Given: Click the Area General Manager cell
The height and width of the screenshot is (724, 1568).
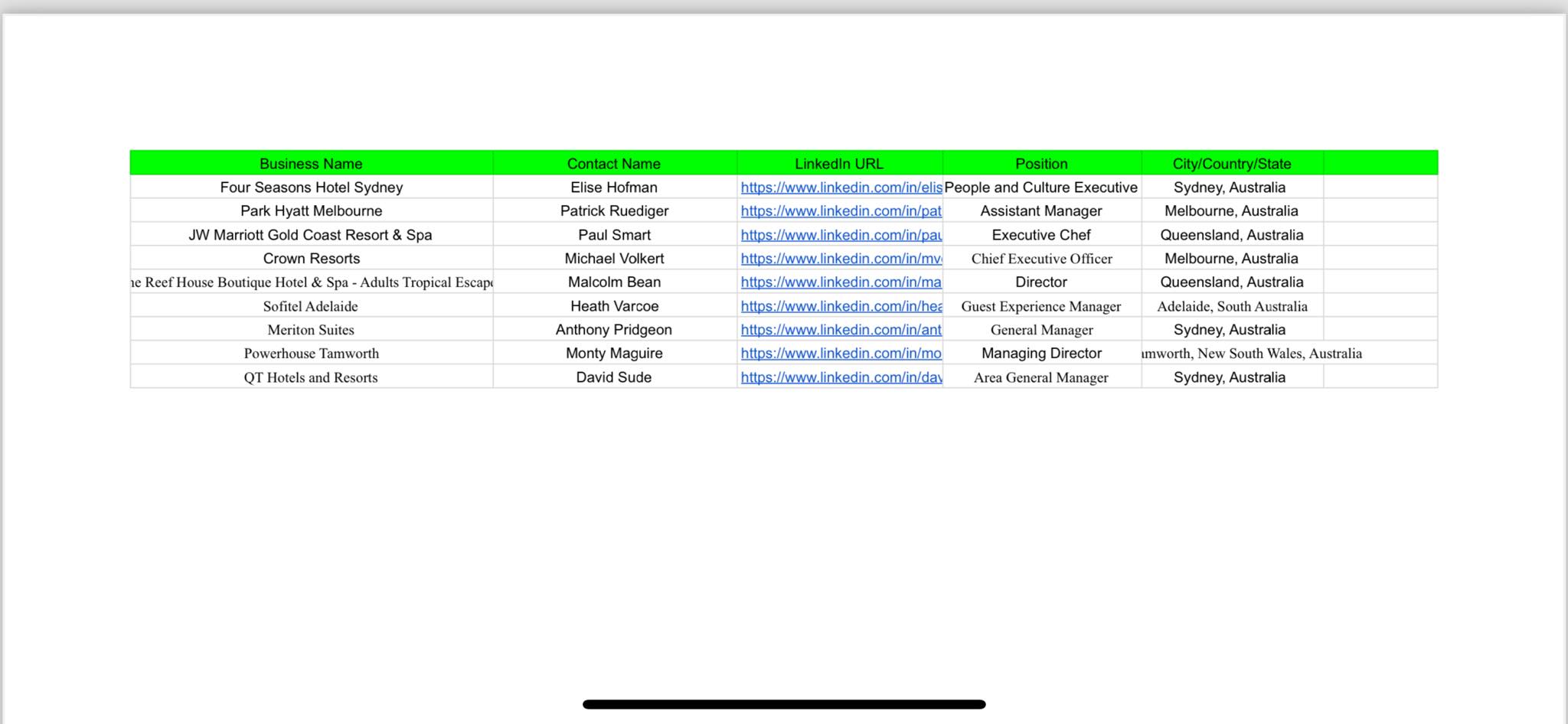Looking at the screenshot, I should click(1042, 377).
